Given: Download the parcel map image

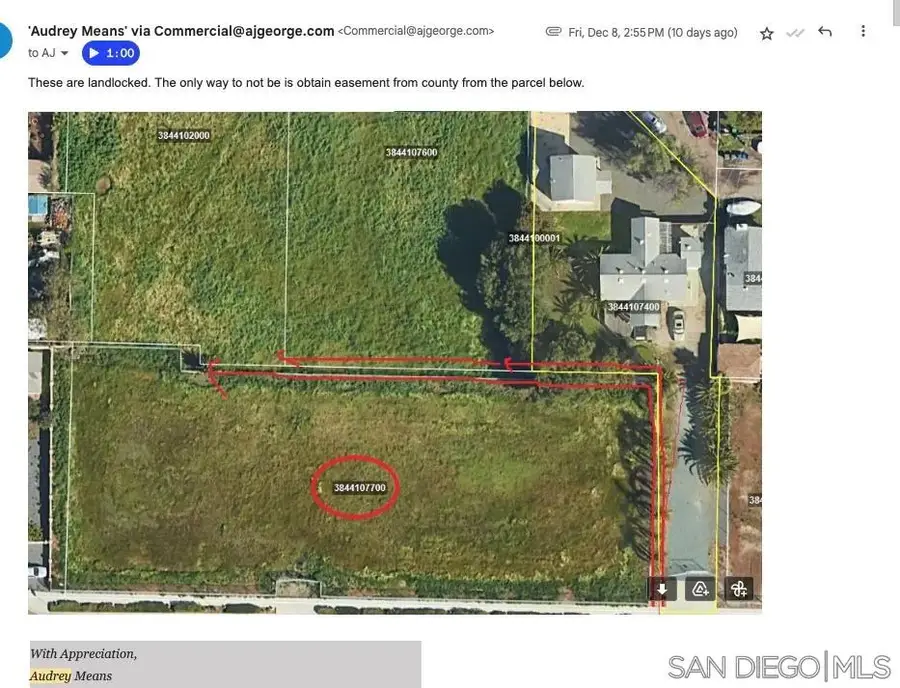Looking at the screenshot, I should (x=661, y=589).
